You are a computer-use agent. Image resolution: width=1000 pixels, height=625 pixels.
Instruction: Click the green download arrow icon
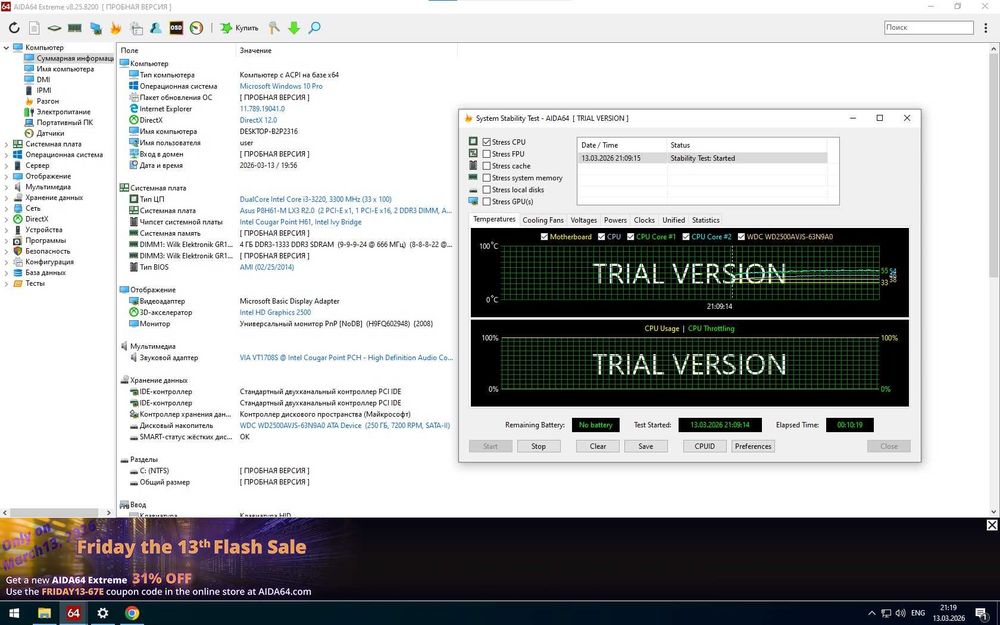click(294, 28)
